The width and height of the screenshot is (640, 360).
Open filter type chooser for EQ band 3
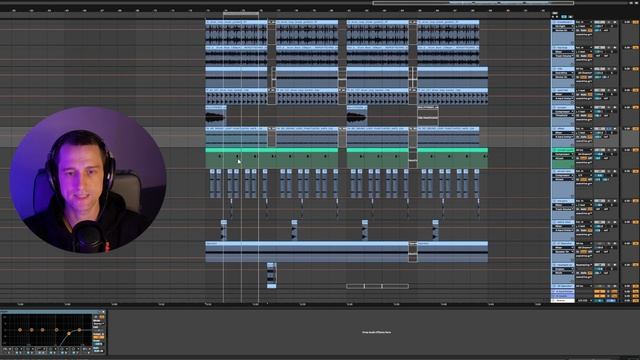[30, 349]
